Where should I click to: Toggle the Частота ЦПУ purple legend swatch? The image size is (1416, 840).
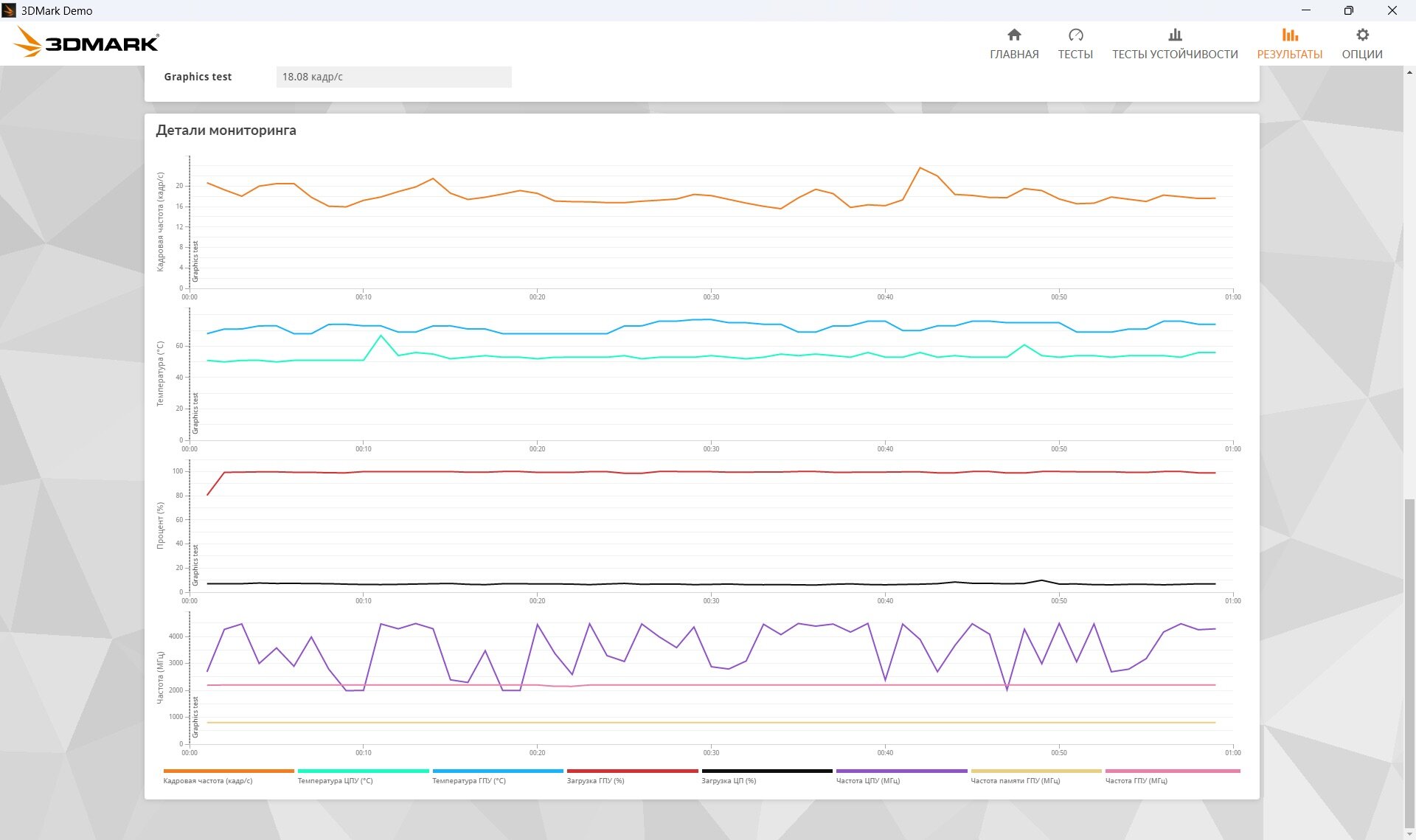(901, 771)
